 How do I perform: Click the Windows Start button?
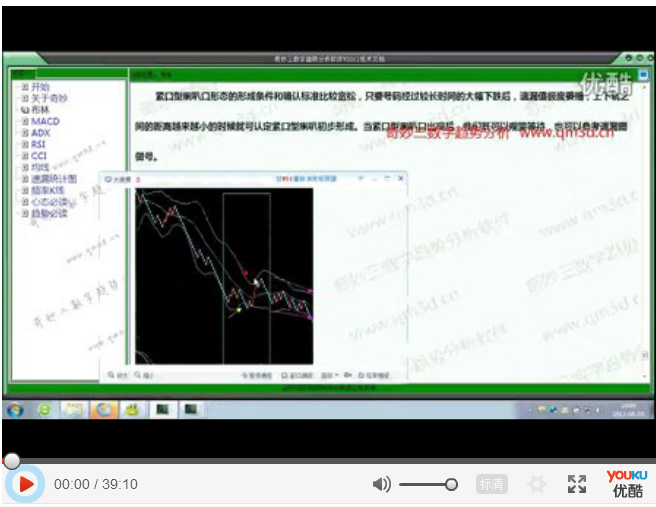[x=16, y=410]
